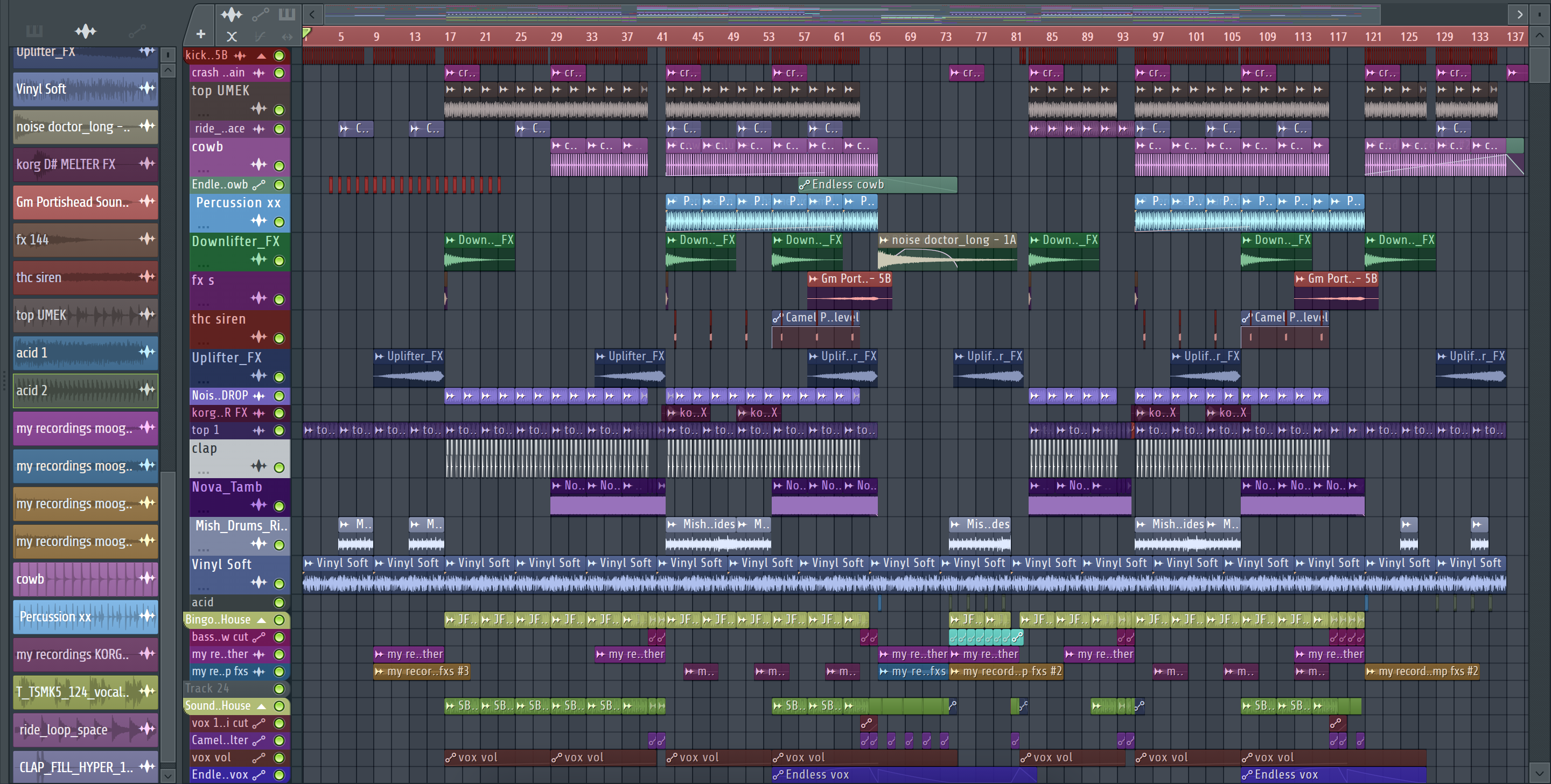
Task: Select acid 2 picker item
Action: click(x=86, y=390)
